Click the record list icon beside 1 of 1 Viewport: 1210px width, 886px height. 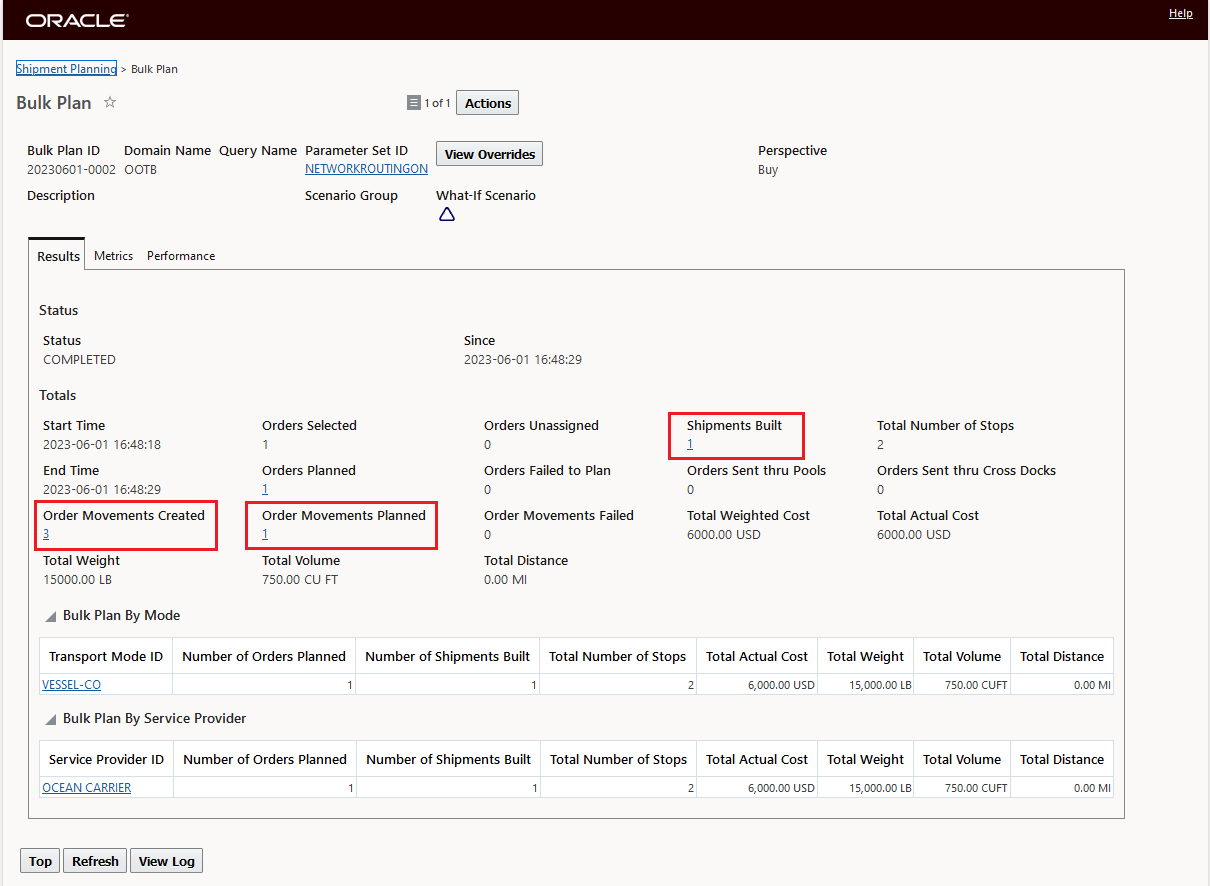(414, 103)
